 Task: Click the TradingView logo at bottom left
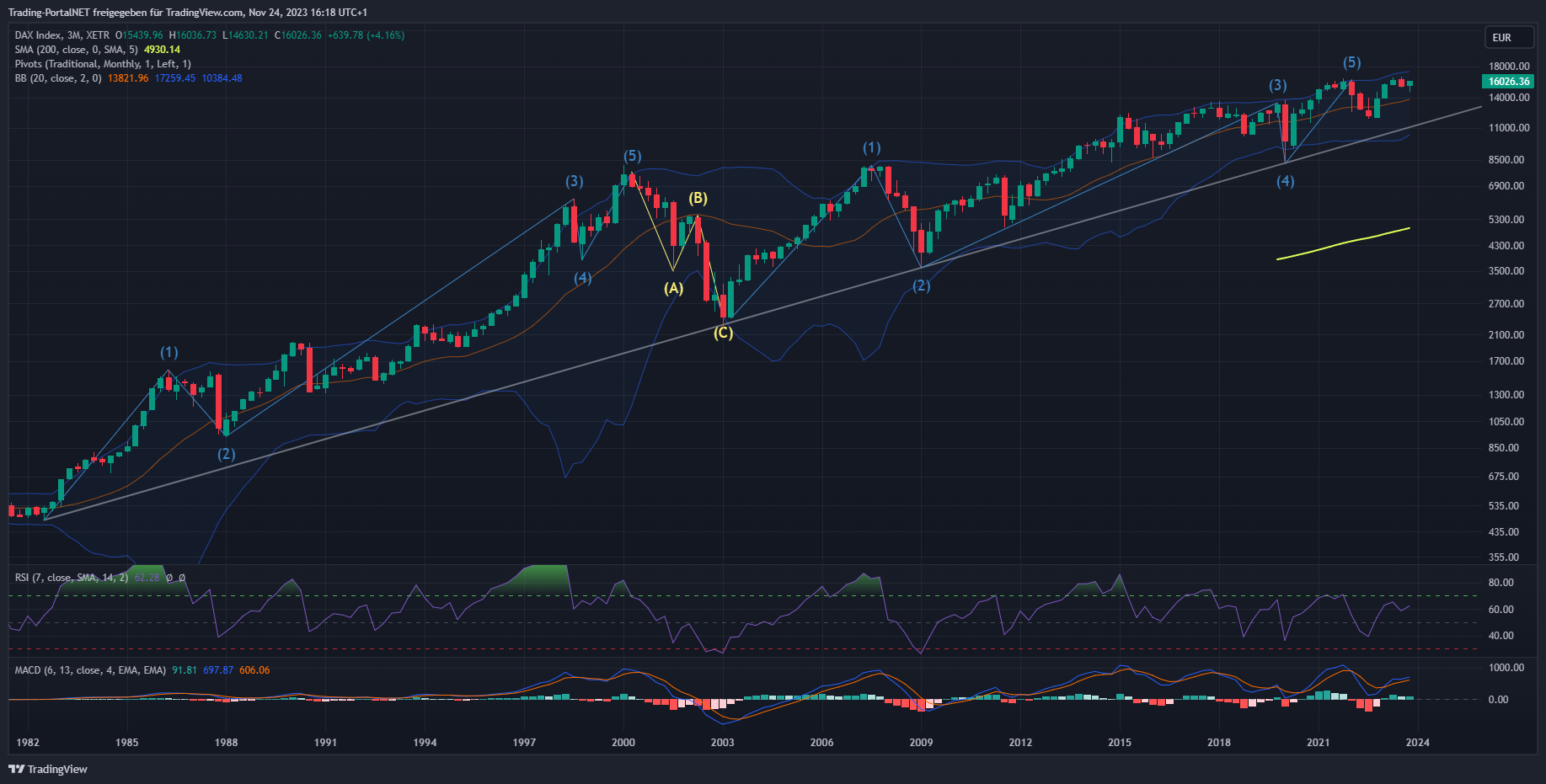tap(48, 769)
